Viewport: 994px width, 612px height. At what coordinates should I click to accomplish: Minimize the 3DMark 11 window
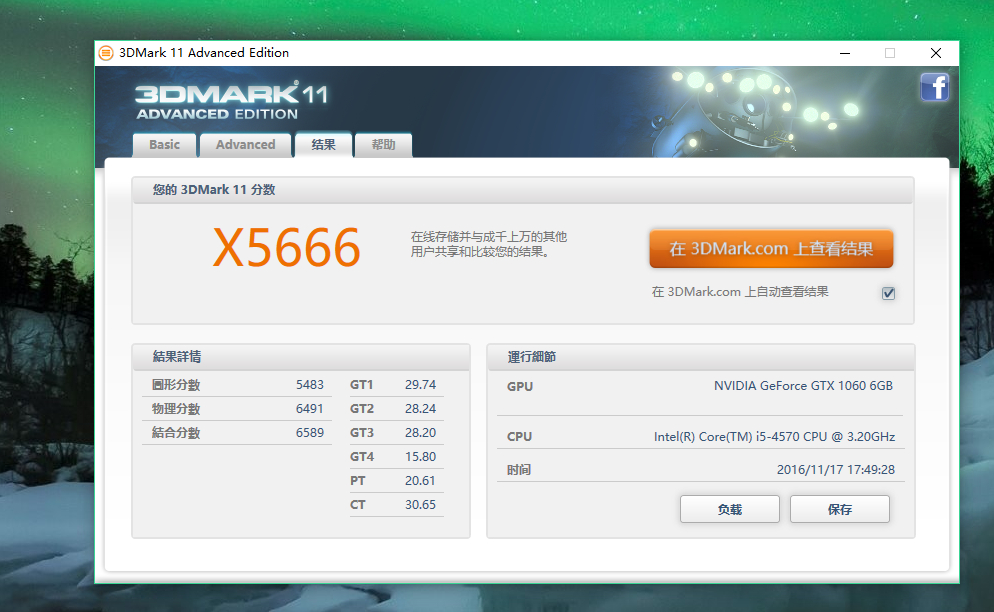[x=845, y=53]
